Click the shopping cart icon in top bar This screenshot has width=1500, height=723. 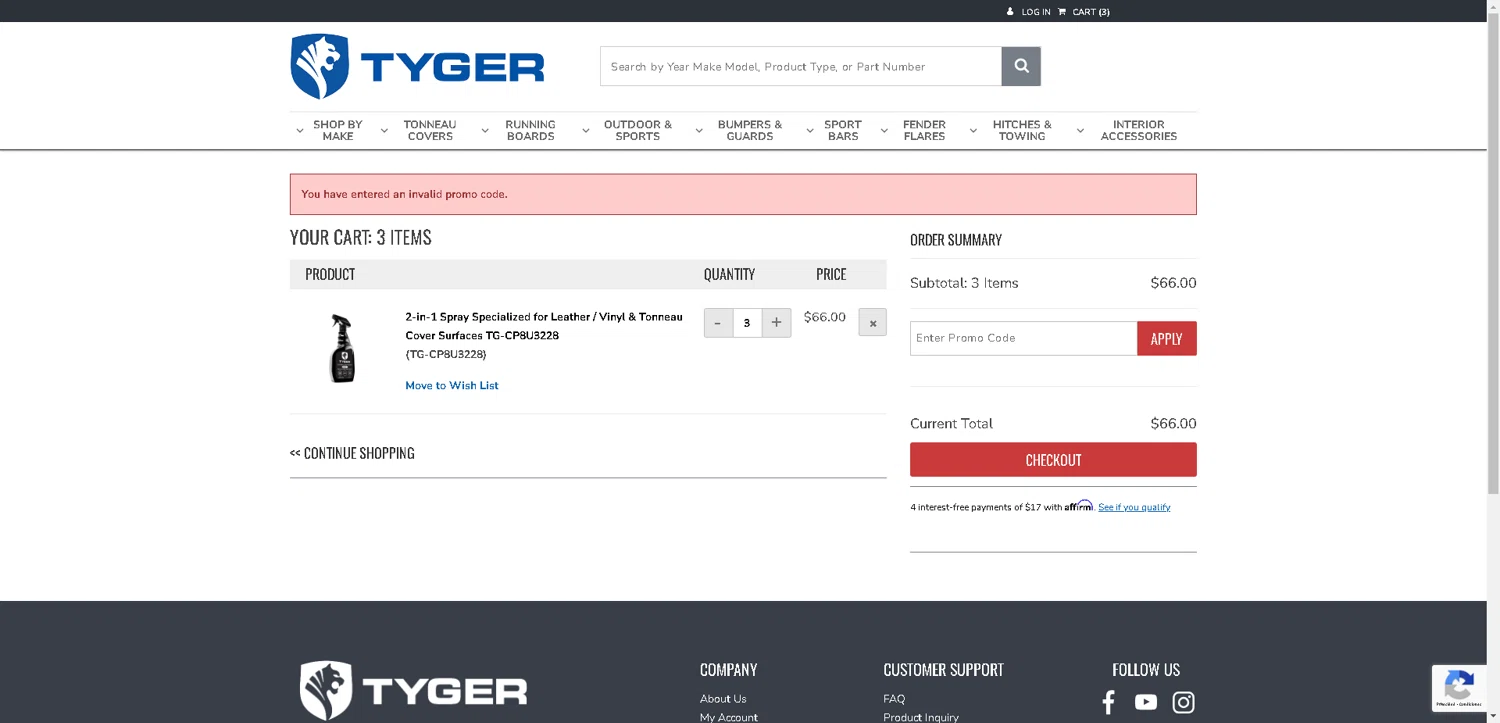[x=1062, y=12]
